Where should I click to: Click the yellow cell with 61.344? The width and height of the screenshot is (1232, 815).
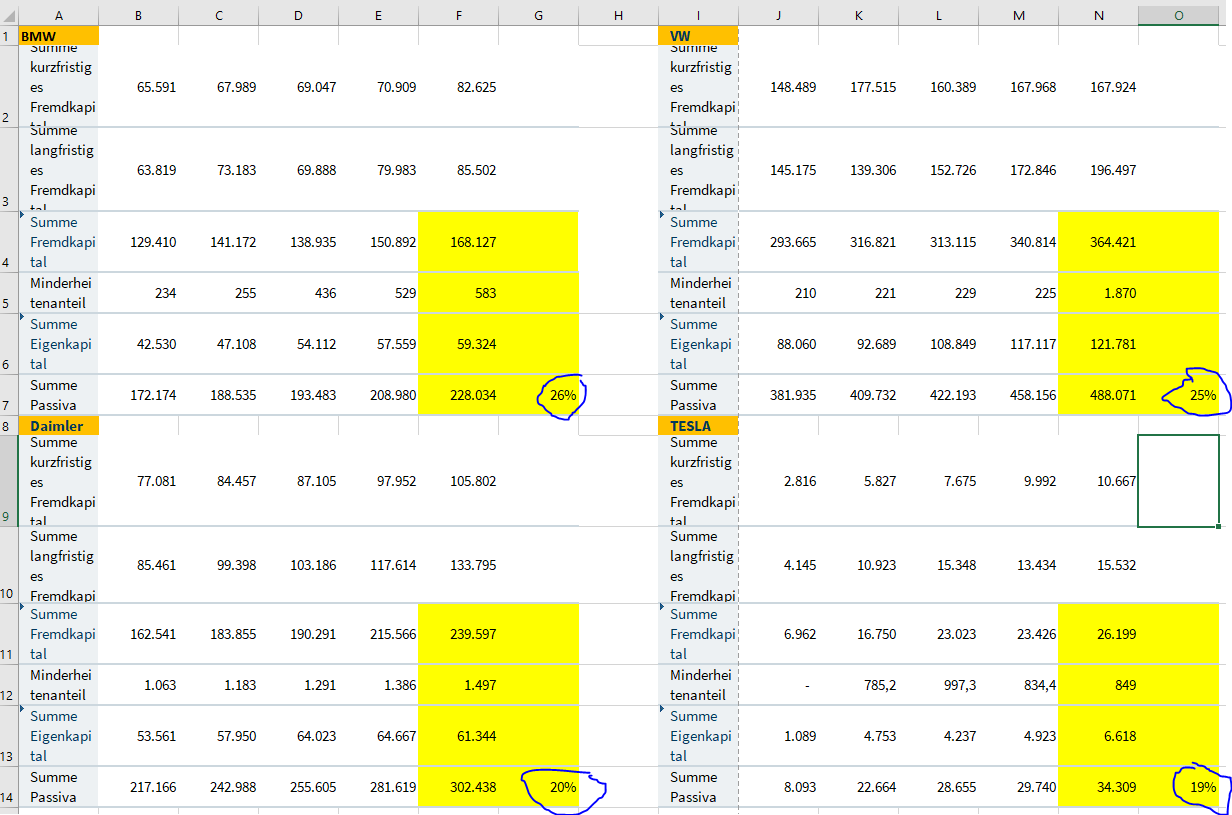pyautogui.click(x=458, y=736)
